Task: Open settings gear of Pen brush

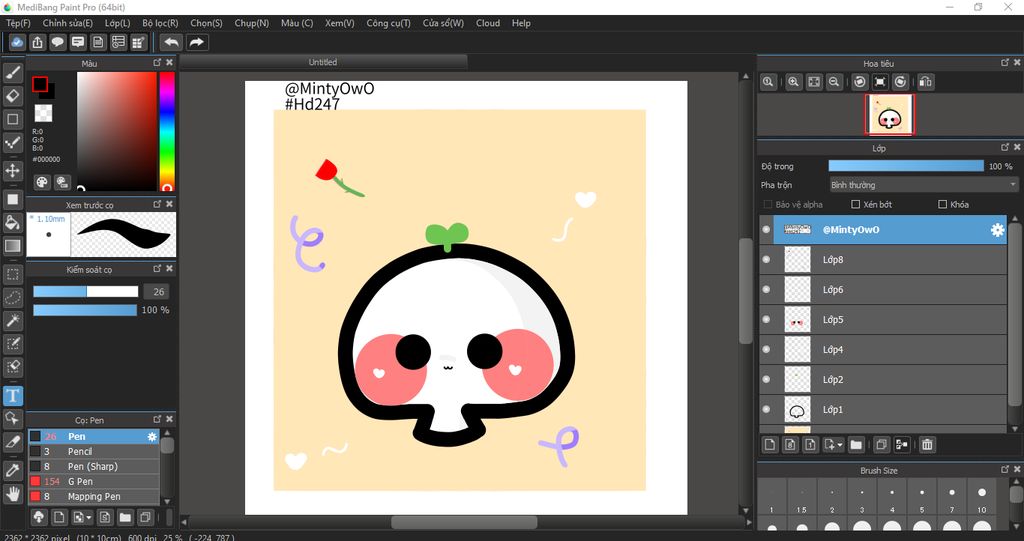Action: [x=152, y=436]
